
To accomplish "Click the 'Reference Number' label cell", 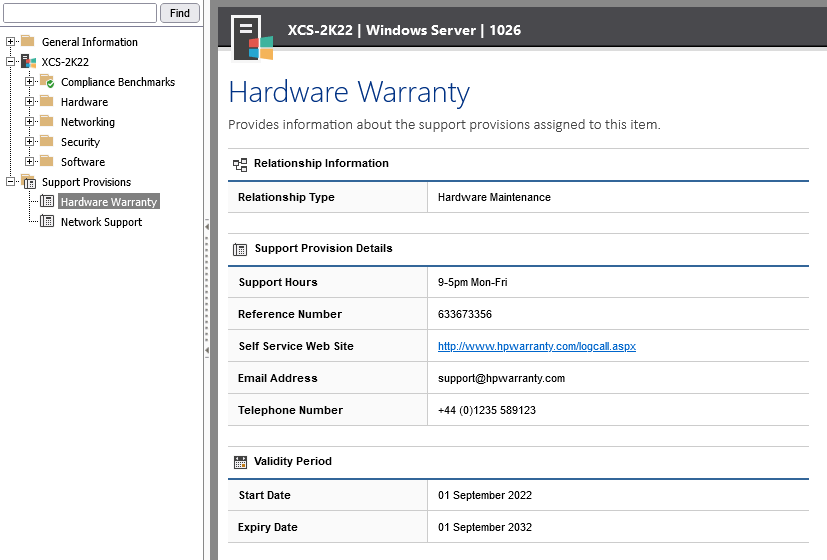I will [328, 314].
